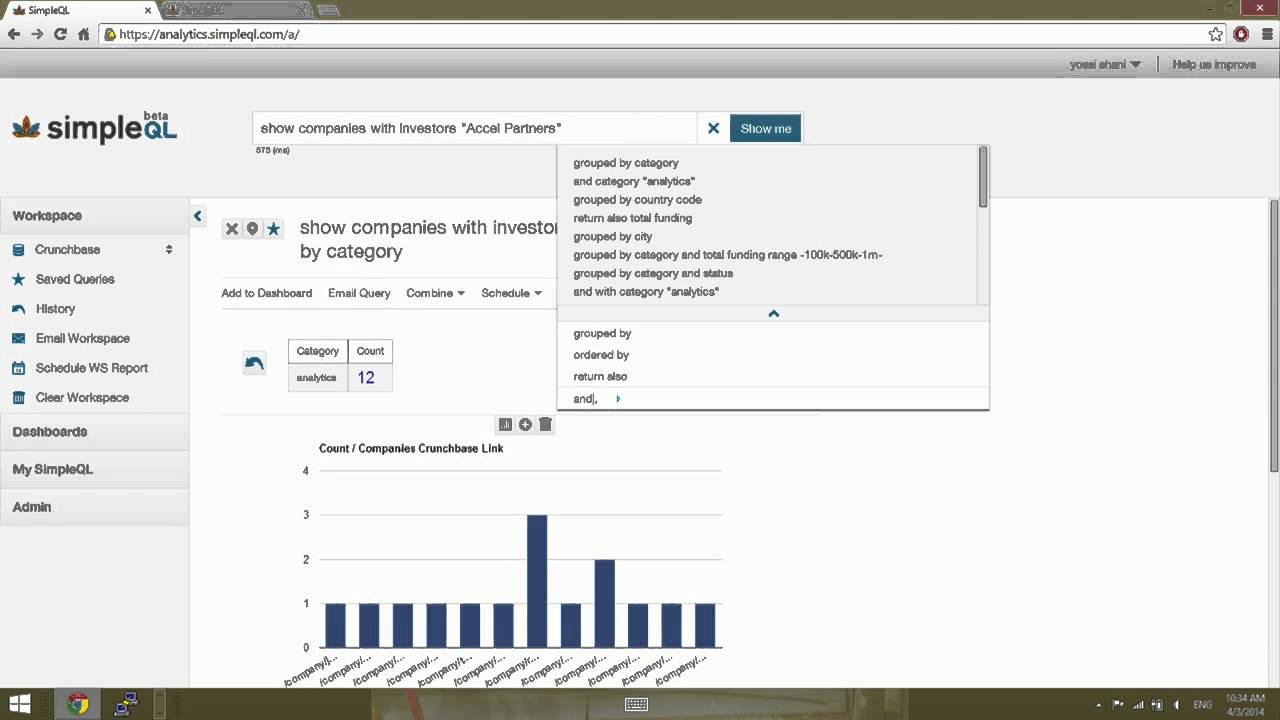Image resolution: width=1280 pixels, height=720 pixels.
Task: Click the page vertical scrollbar
Action: 1274,335
